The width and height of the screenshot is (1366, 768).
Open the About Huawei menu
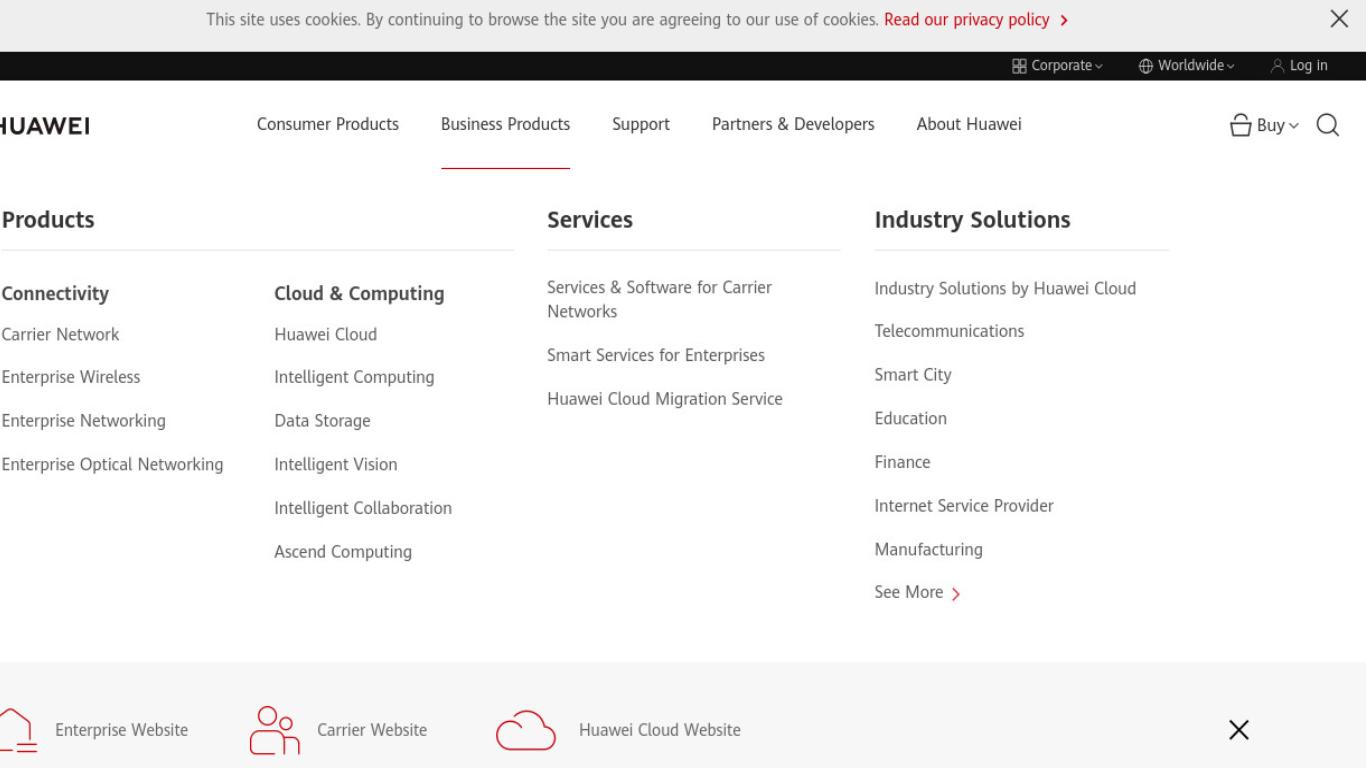(x=969, y=125)
